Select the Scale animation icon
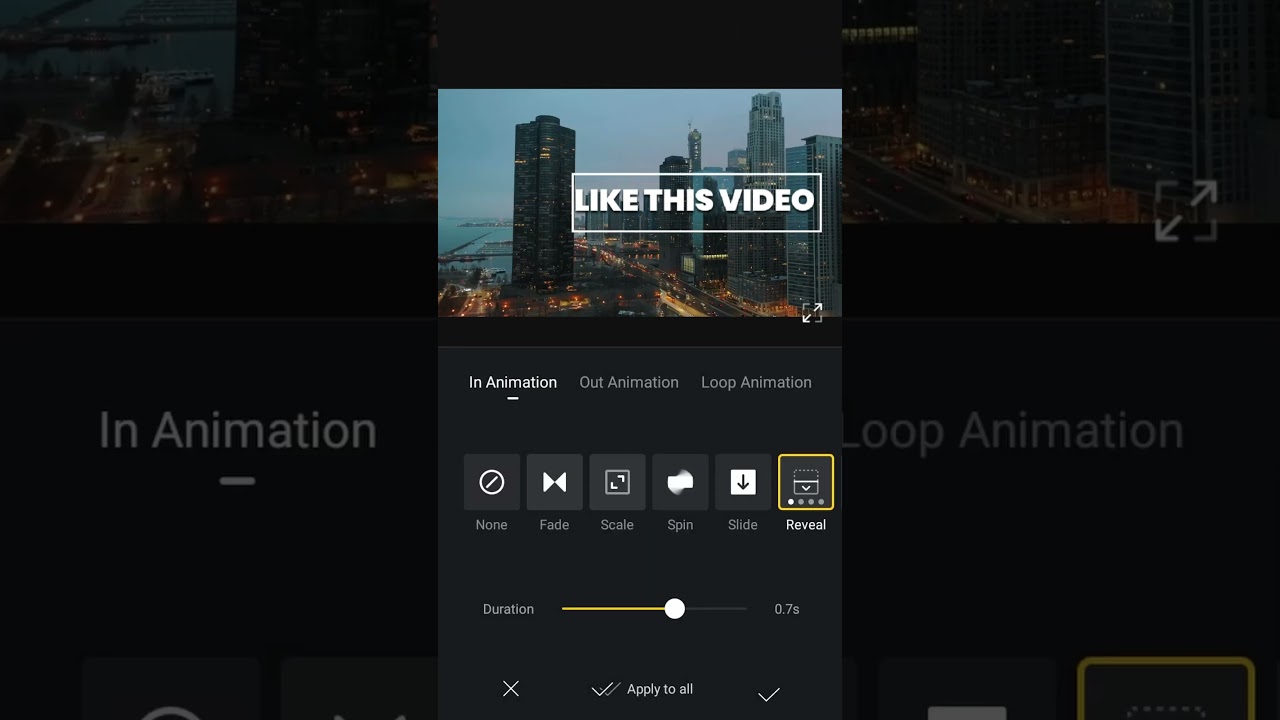1280x720 pixels. click(617, 482)
